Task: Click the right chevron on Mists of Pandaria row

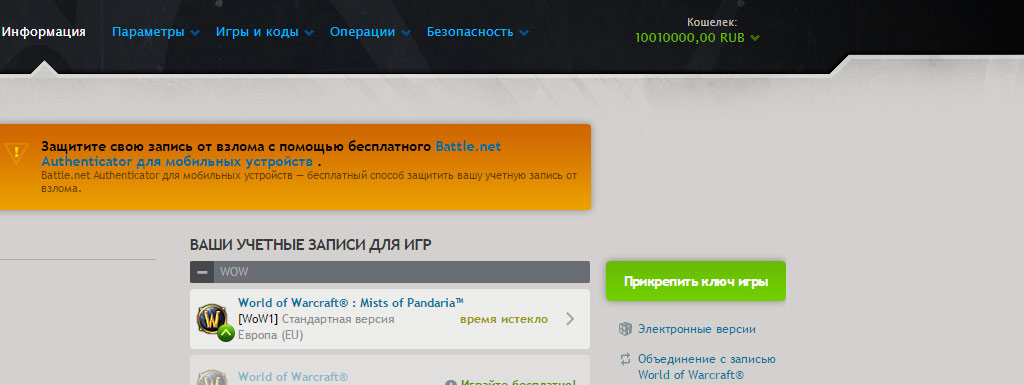Action: 570,319
